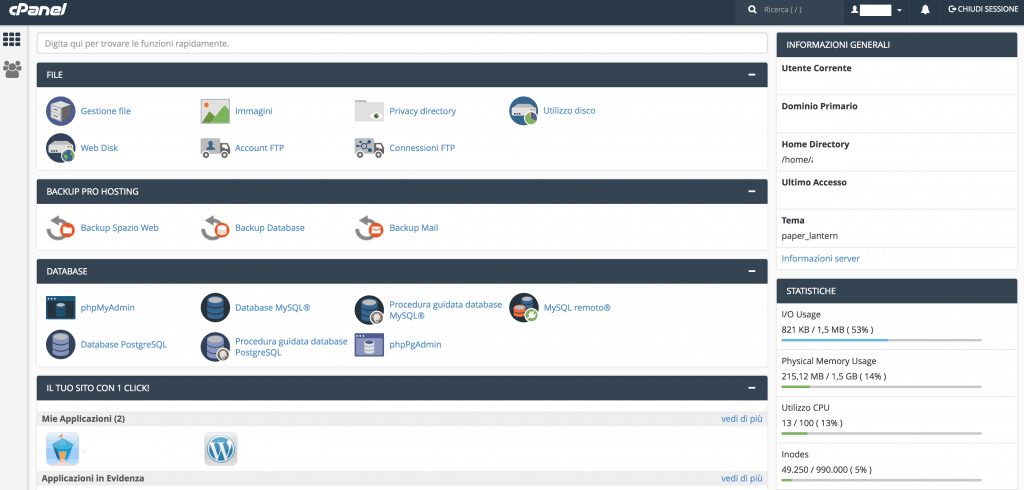Open the phpMyAdmin icon
Viewport: 1024px width, 490px height.
(x=61, y=308)
